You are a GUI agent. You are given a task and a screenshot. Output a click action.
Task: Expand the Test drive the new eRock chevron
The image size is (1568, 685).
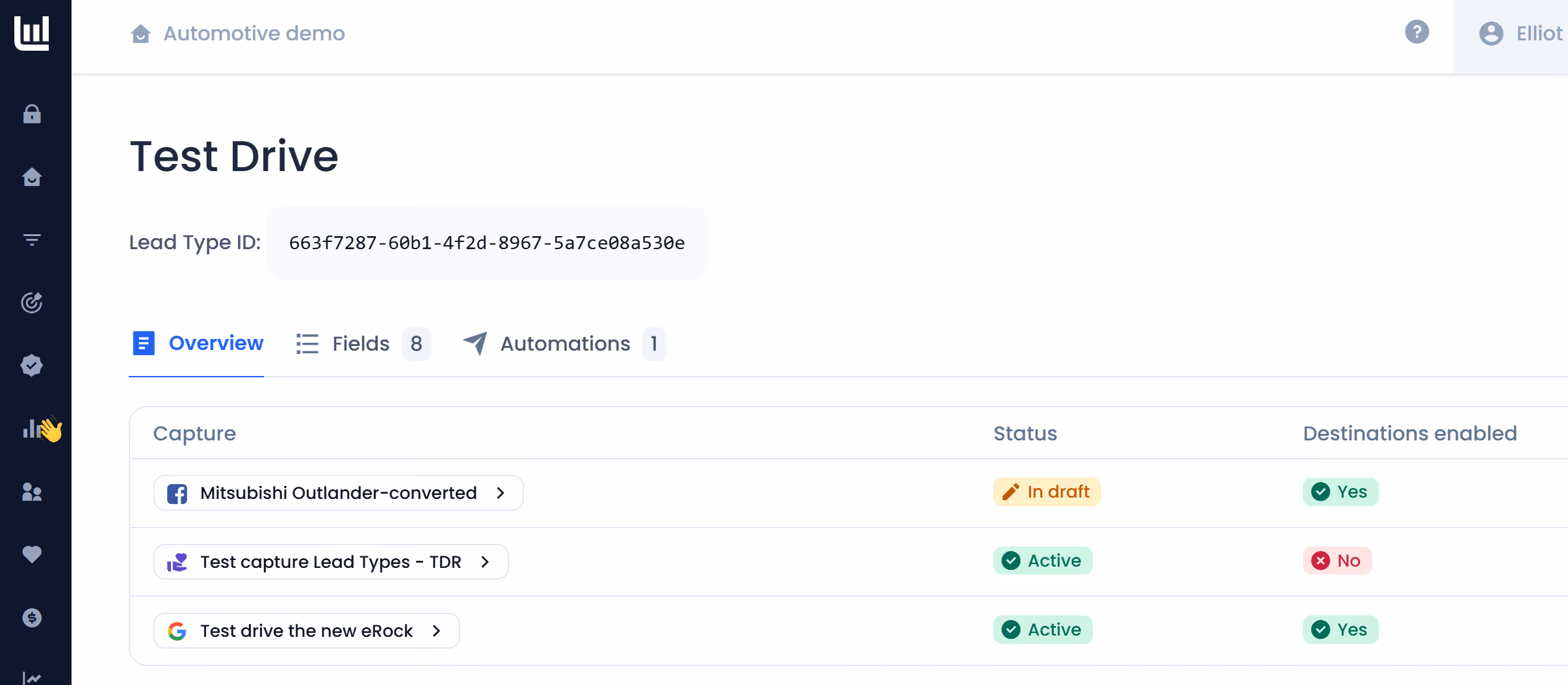click(437, 631)
